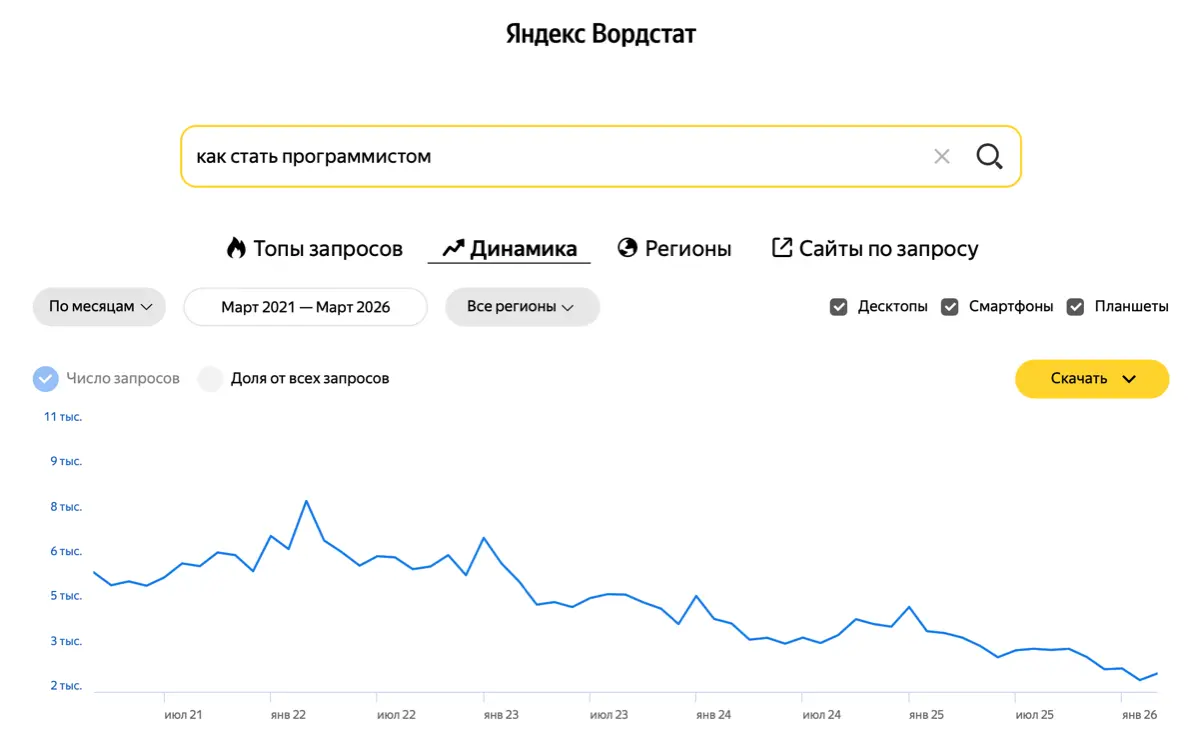Open the По месяцам dropdown
Viewport: 1199px width, 744px height.
pos(99,307)
